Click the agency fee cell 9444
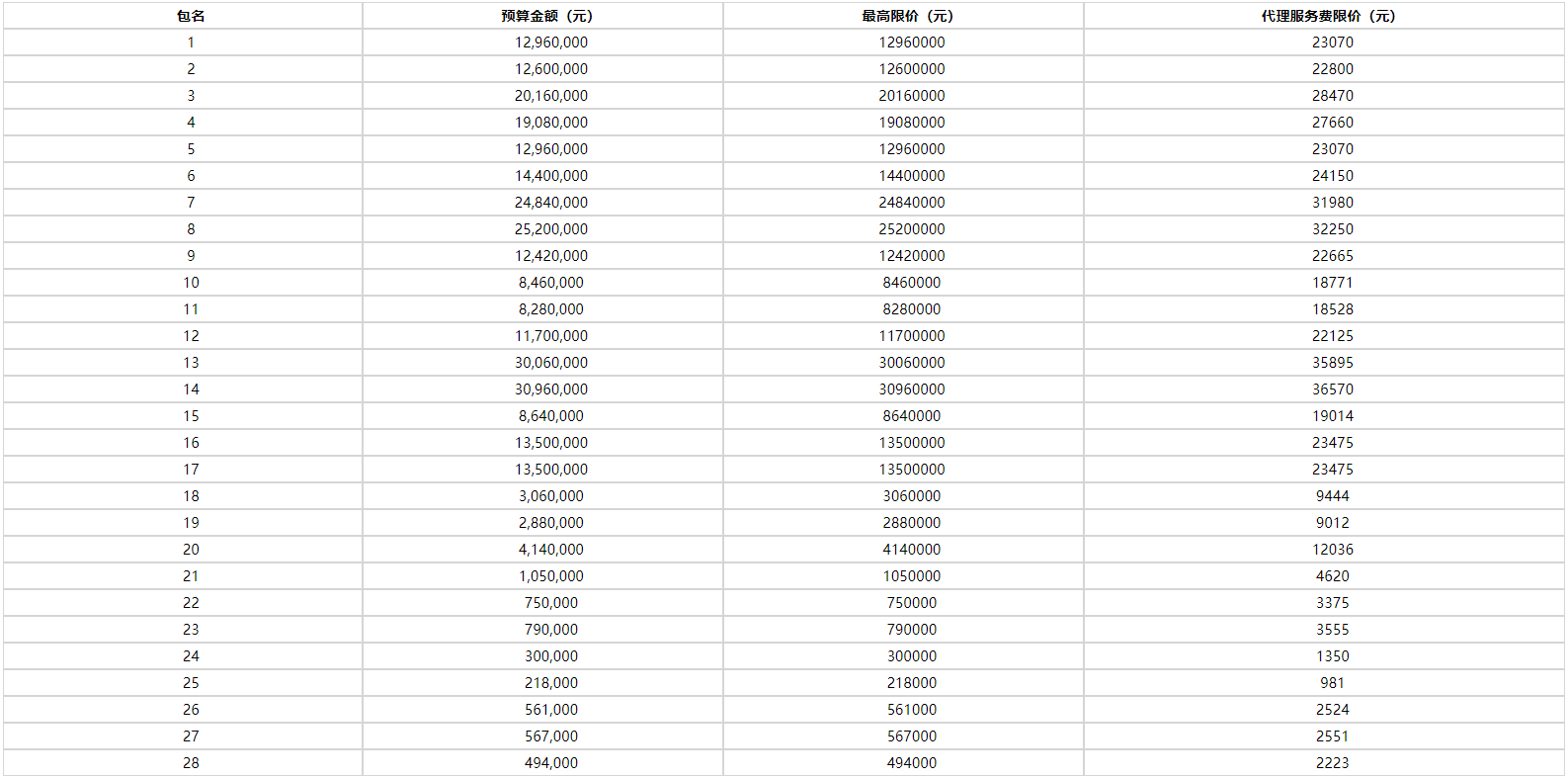 [1332, 496]
